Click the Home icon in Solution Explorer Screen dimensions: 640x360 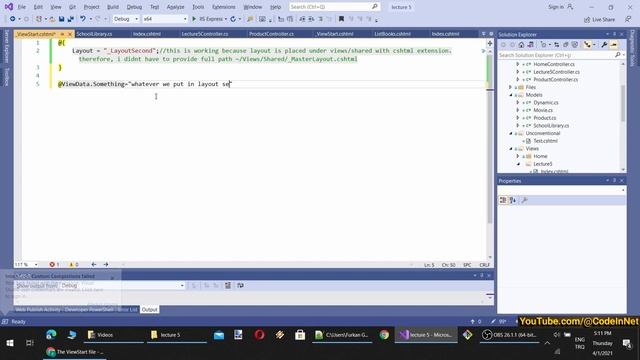coord(521,44)
